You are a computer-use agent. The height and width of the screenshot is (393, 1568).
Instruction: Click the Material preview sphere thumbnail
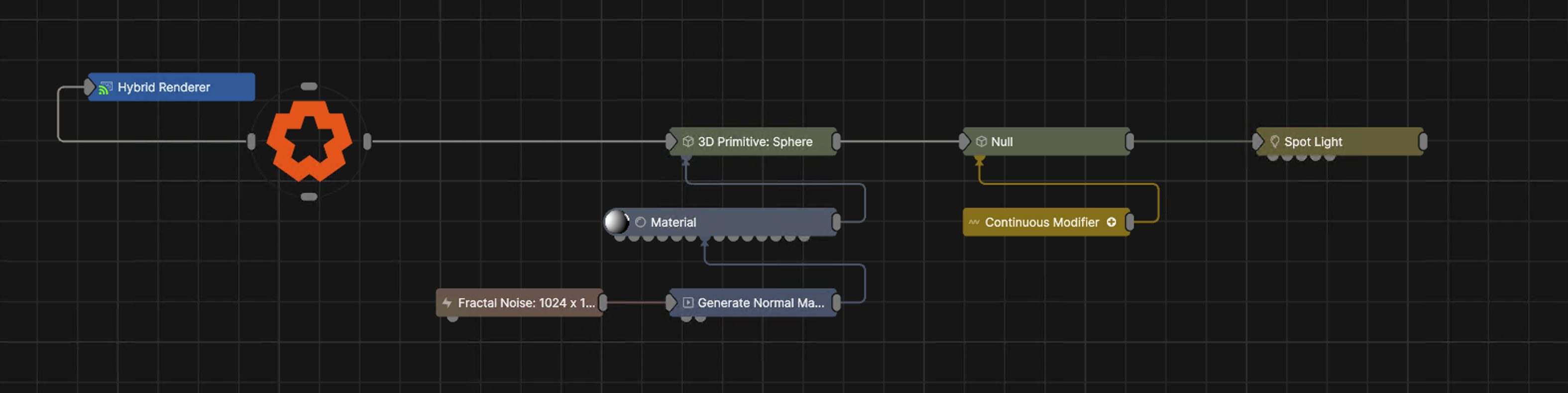[x=616, y=222]
